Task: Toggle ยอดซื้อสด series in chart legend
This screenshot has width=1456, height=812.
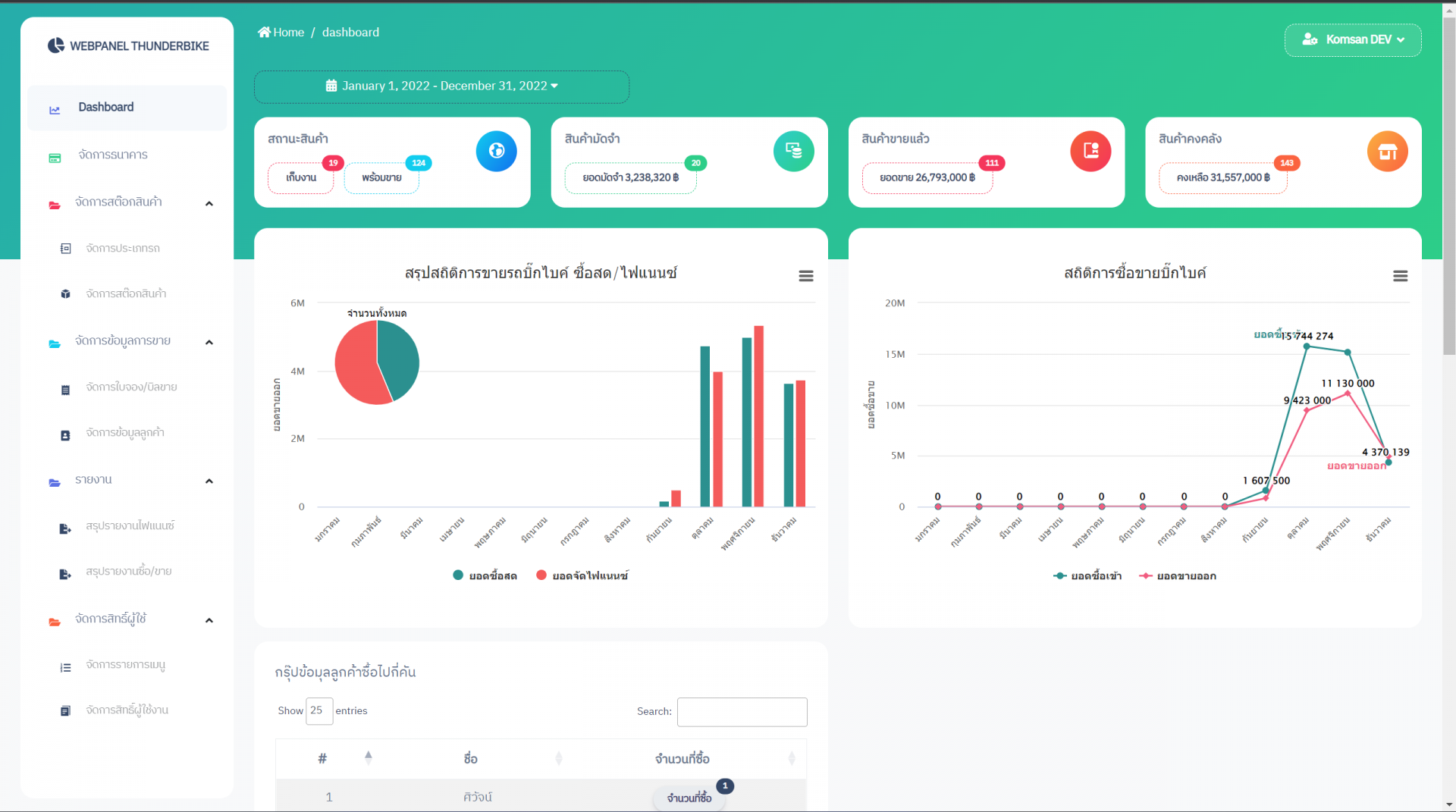Action: point(485,575)
